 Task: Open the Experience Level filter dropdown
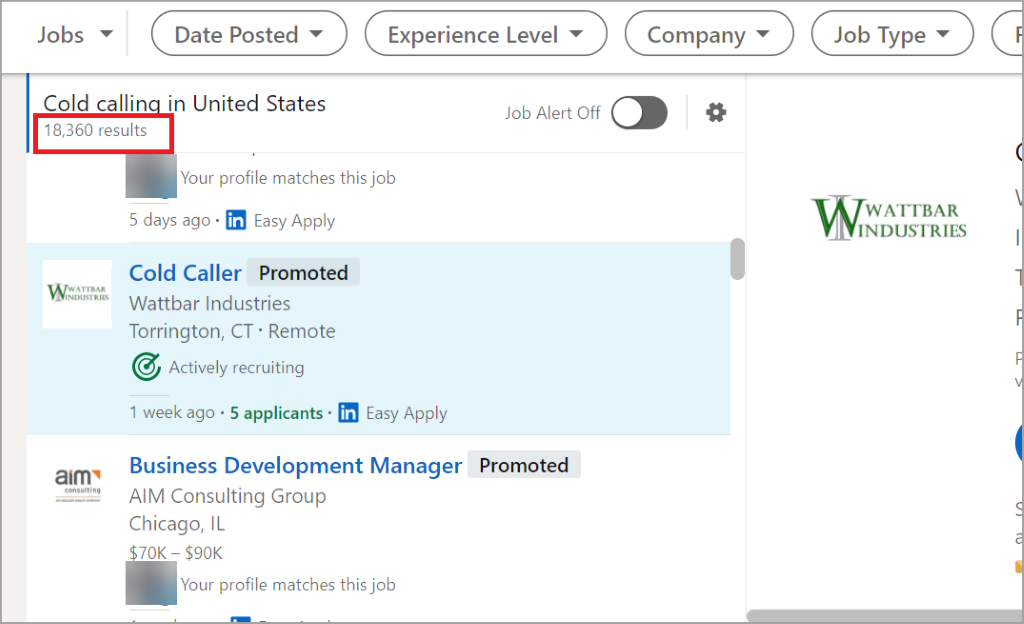[485, 35]
